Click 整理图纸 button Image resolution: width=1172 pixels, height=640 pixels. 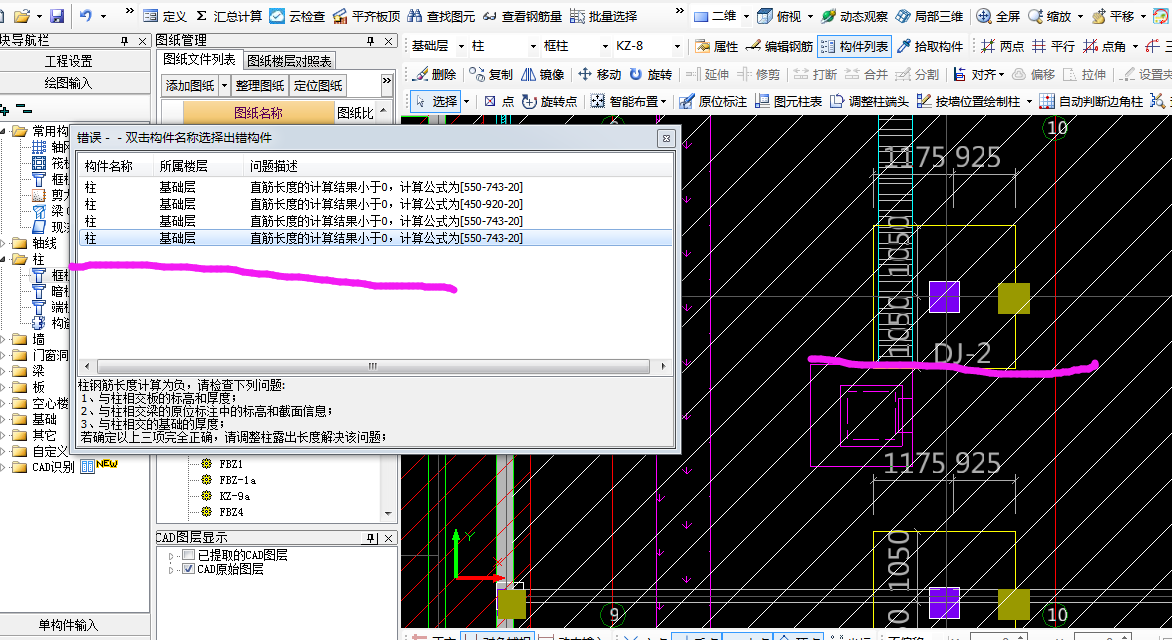coord(260,85)
